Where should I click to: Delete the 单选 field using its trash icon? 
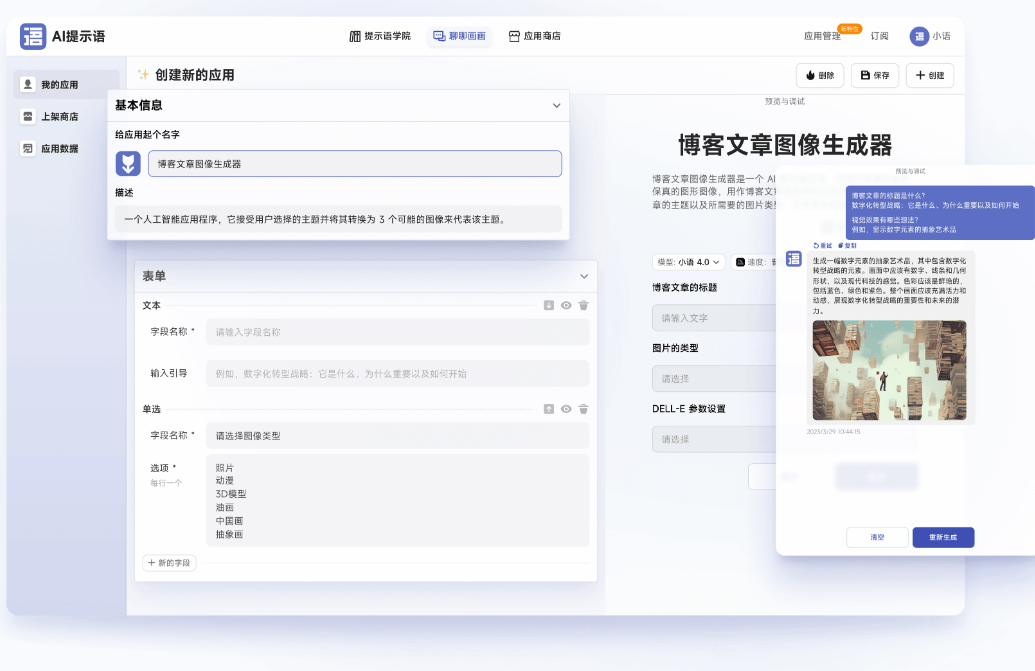point(584,408)
